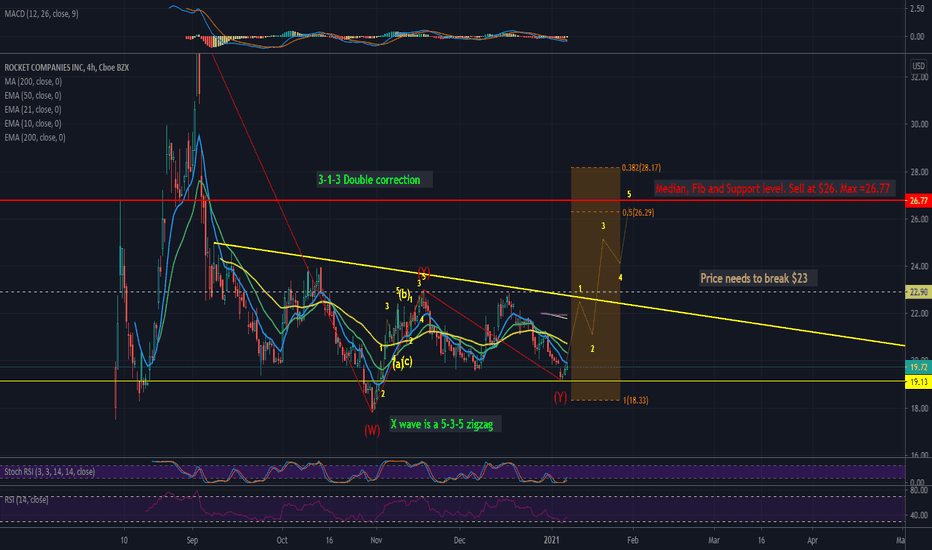This screenshot has height=550, width=932.
Task: Click the Dec label on time axis
Action: (459, 540)
